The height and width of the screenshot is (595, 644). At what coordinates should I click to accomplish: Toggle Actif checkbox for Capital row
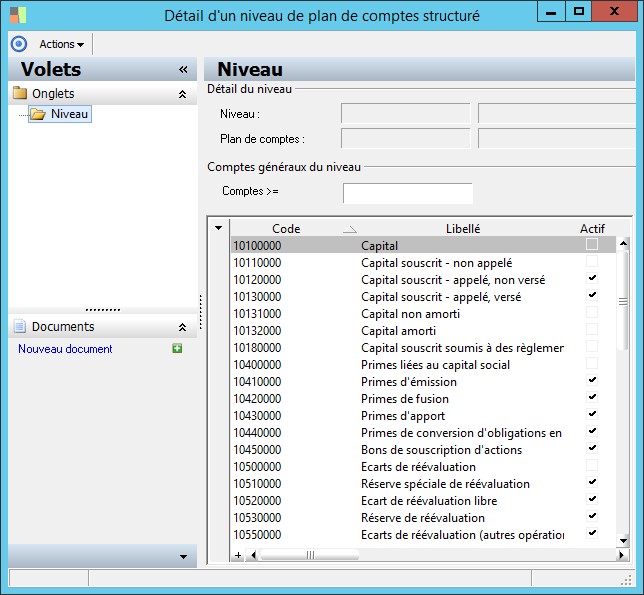[592, 245]
